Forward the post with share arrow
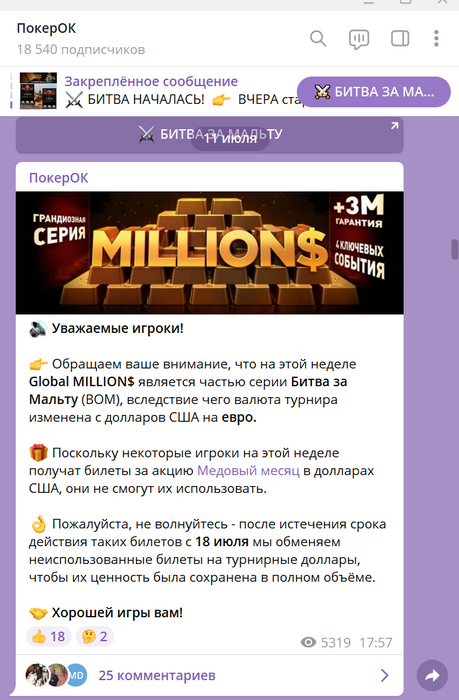 point(432,676)
